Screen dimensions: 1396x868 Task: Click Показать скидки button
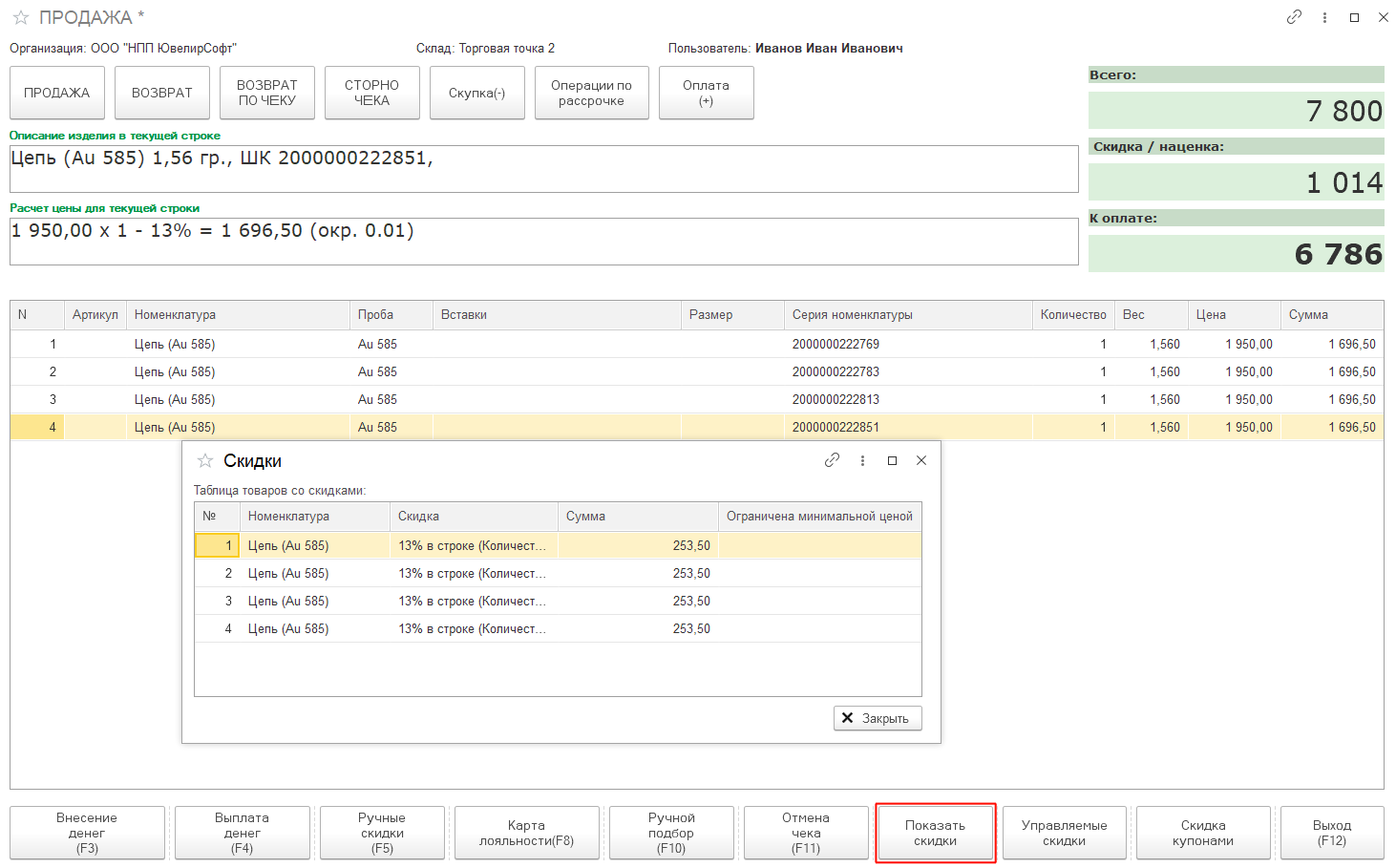936,833
